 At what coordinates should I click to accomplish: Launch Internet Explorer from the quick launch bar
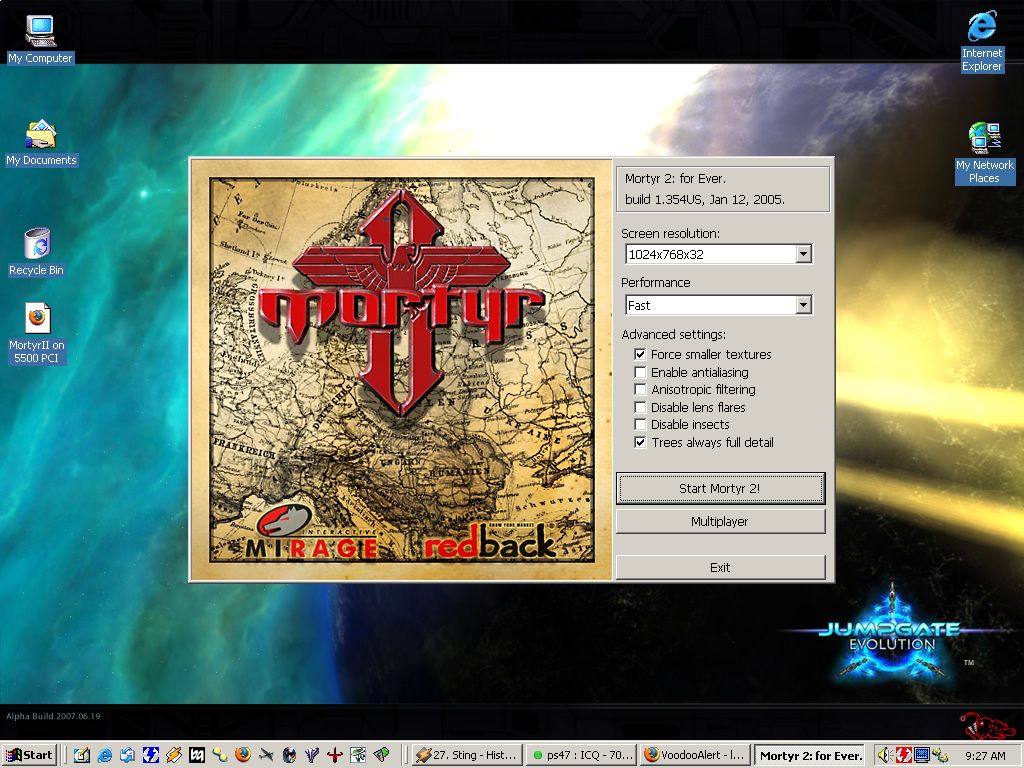point(104,755)
